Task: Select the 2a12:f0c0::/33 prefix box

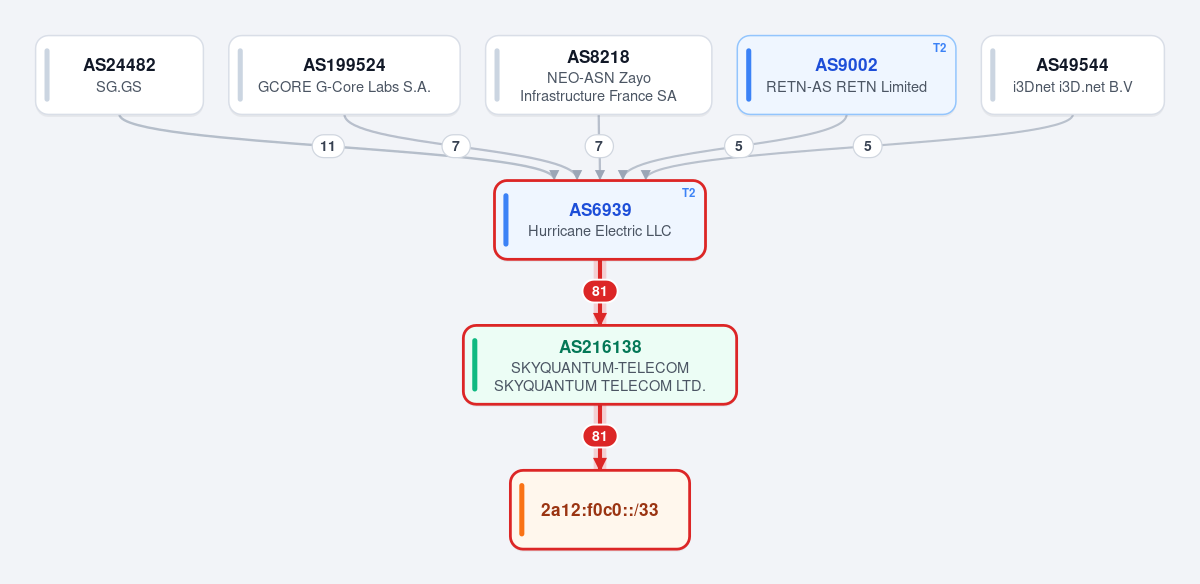Action: (600, 510)
